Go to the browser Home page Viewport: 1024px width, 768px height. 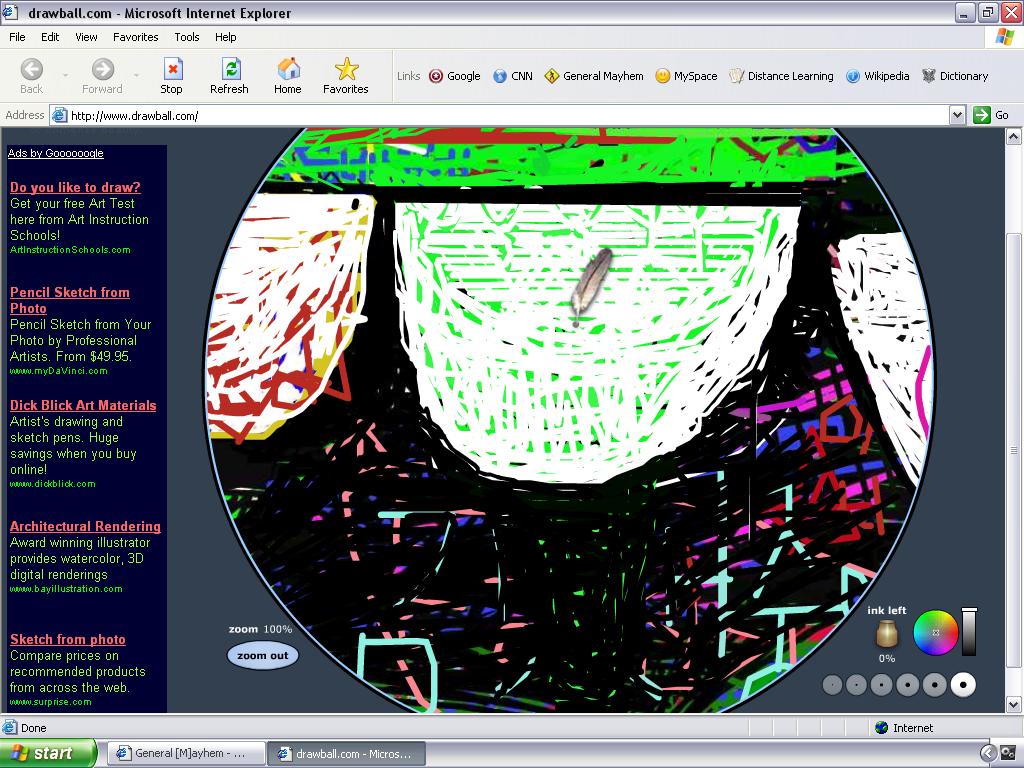(288, 76)
